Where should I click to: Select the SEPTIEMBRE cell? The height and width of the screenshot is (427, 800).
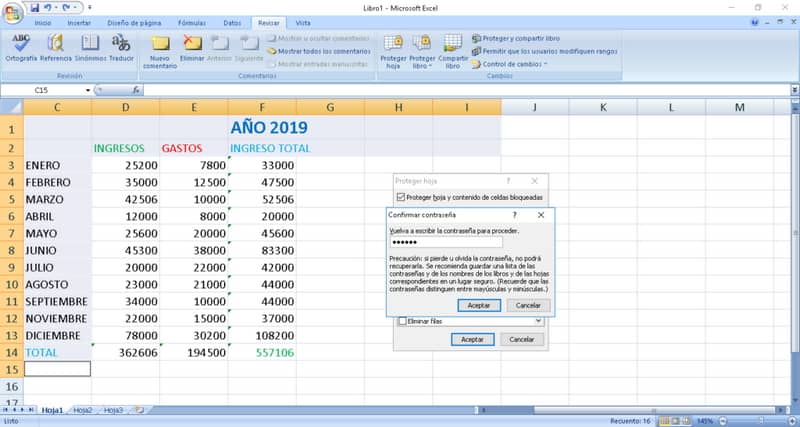point(57,302)
